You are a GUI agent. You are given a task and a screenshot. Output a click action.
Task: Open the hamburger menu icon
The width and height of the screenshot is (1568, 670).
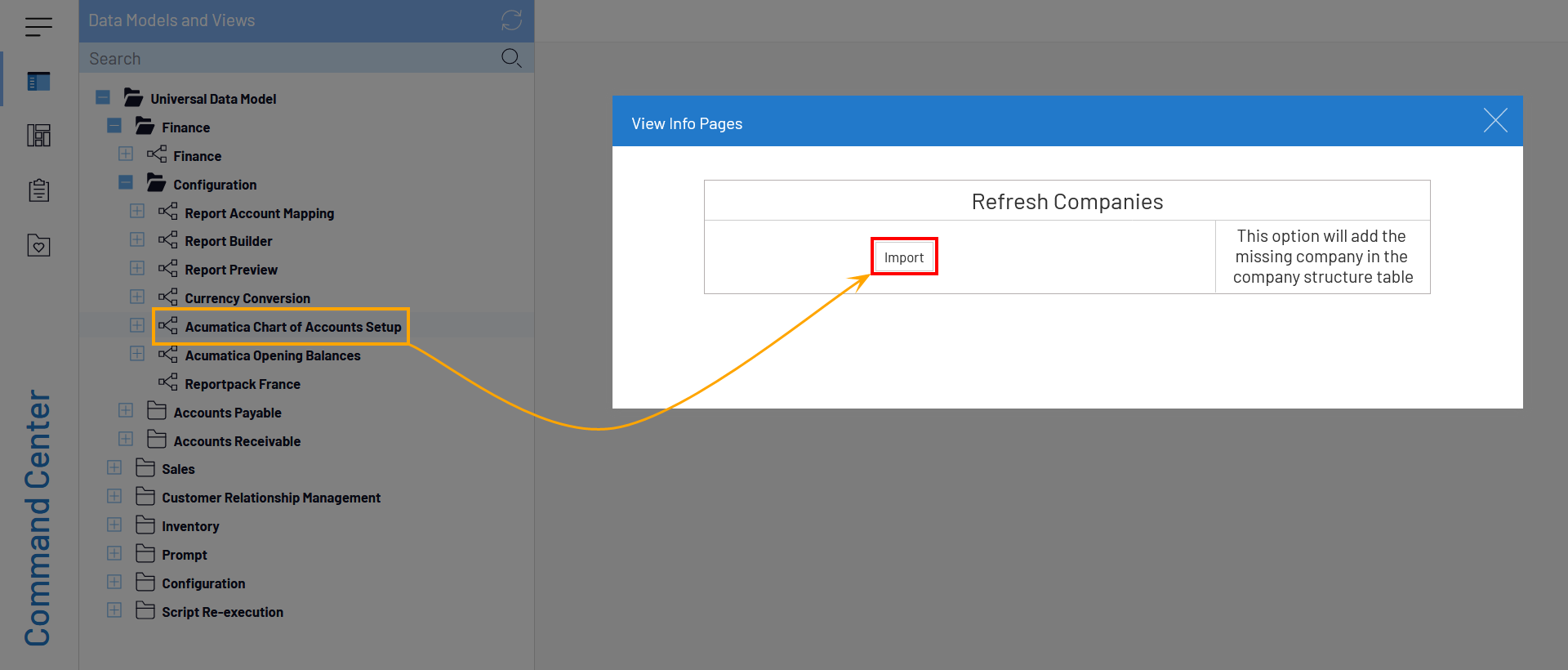(x=38, y=27)
